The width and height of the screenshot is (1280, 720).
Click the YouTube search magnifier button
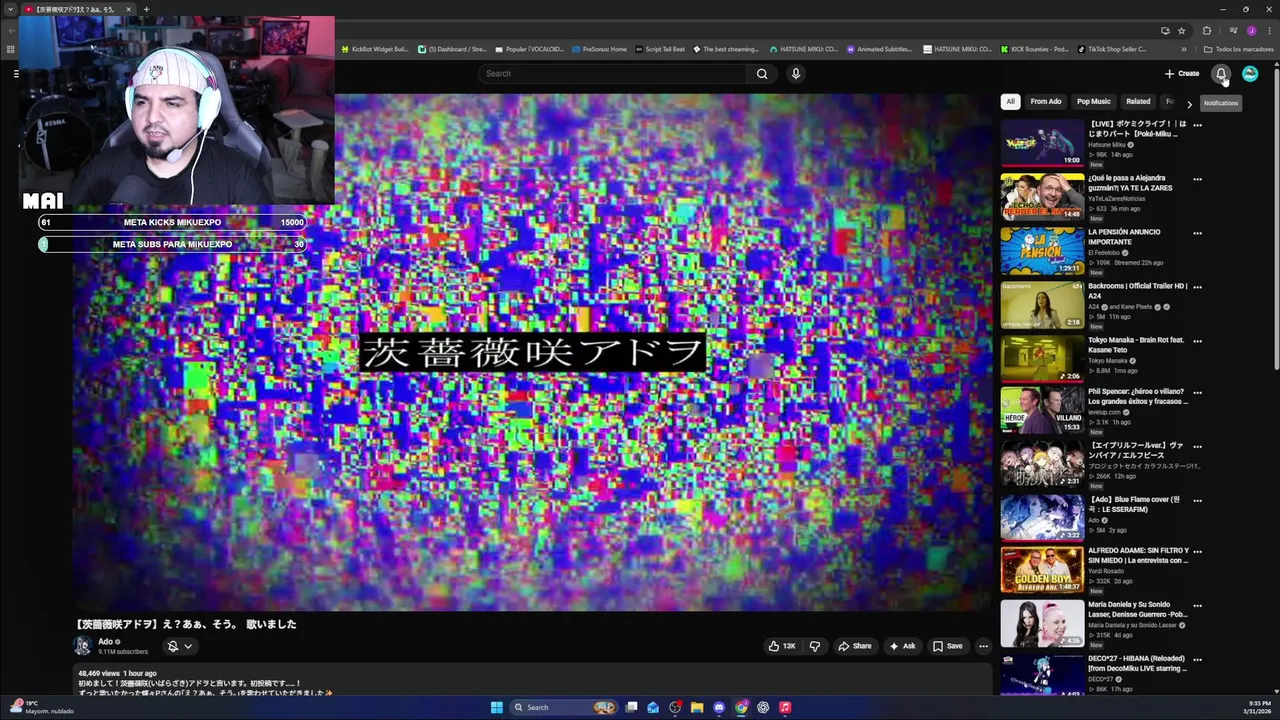(762, 73)
